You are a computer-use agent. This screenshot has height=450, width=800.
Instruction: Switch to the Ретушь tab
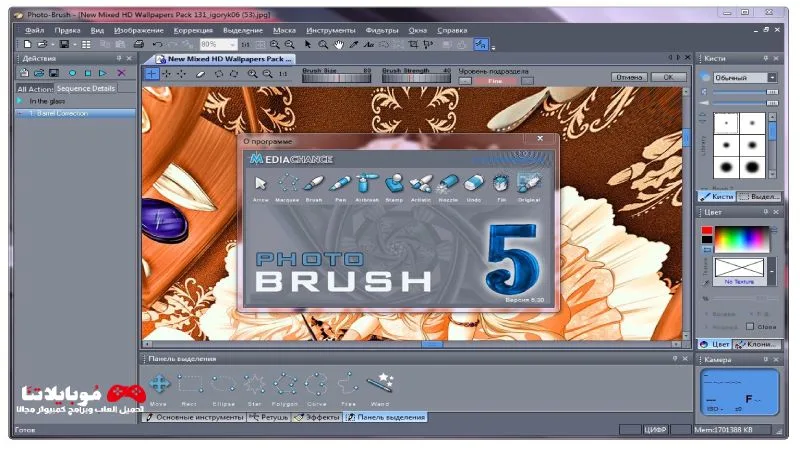[269, 417]
